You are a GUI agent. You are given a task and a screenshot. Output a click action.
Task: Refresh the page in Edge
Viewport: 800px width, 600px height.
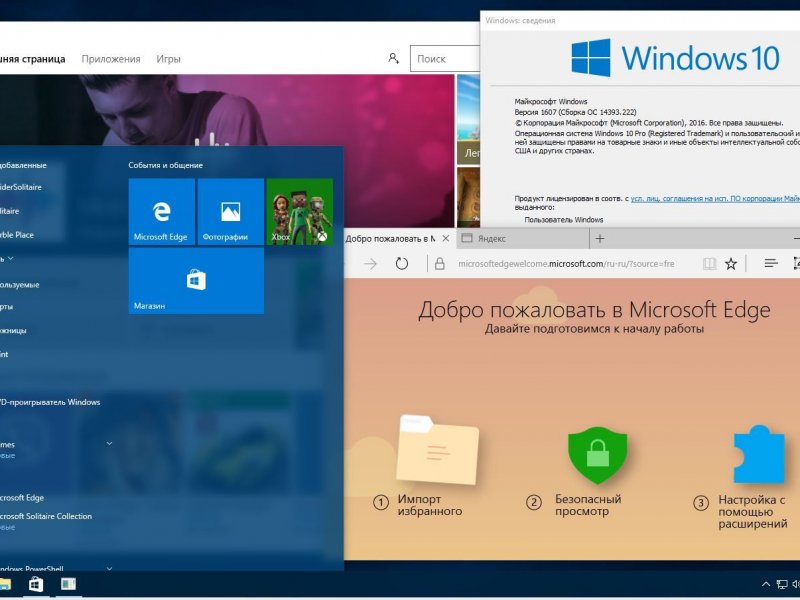[x=402, y=264]
